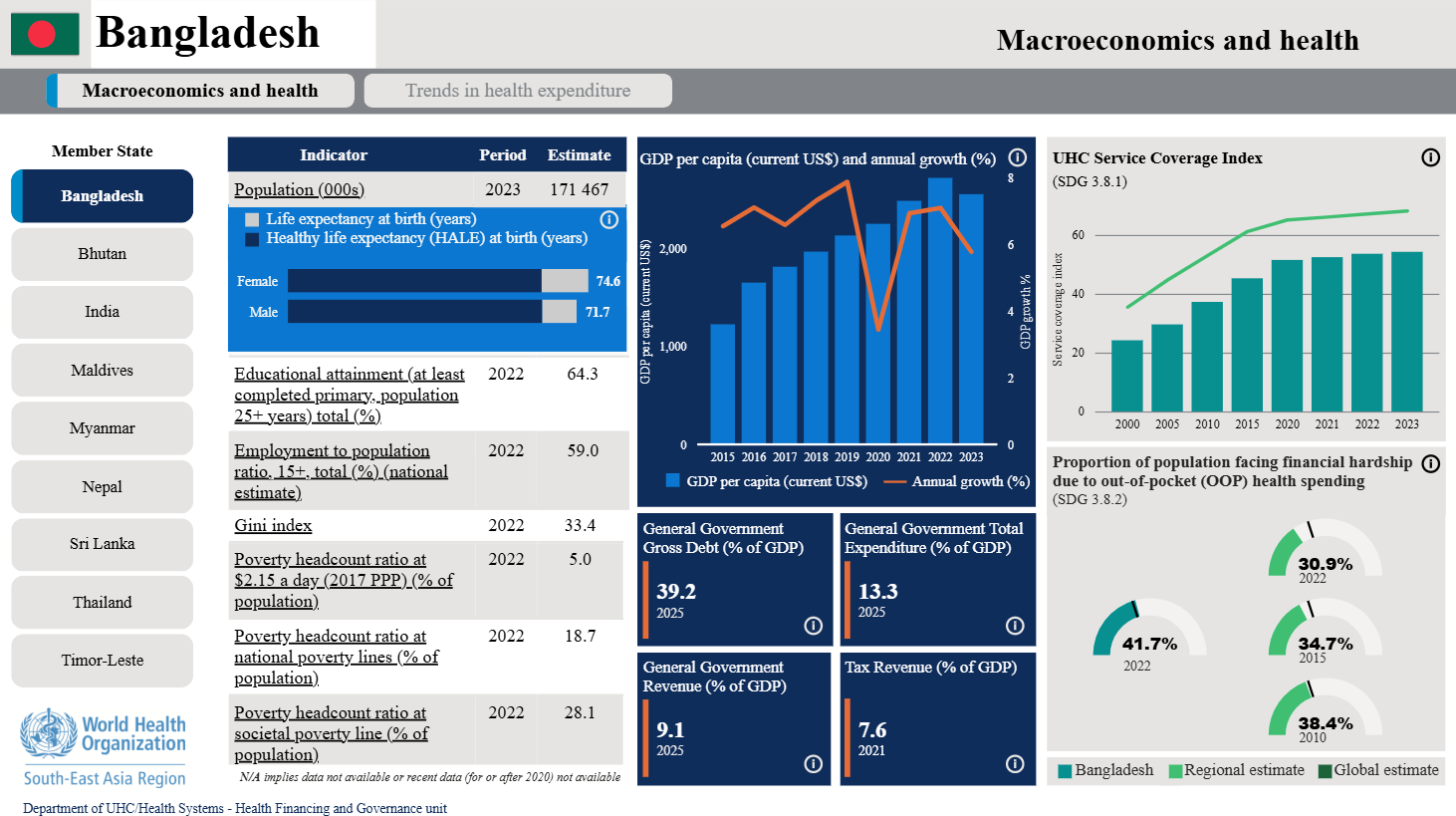Open the Gini index indicator link

pos(273,525)
